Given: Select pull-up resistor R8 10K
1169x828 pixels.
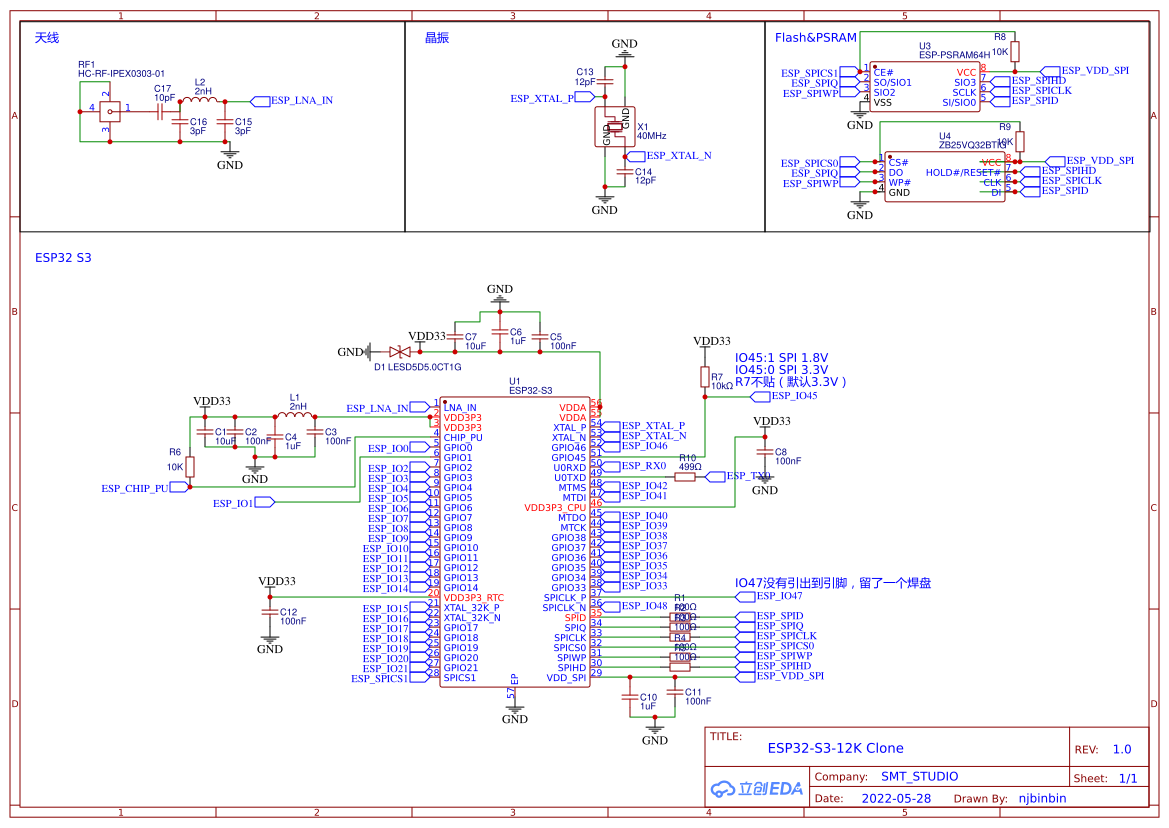Looking at the screenshot, I should tap(1015, 51).
